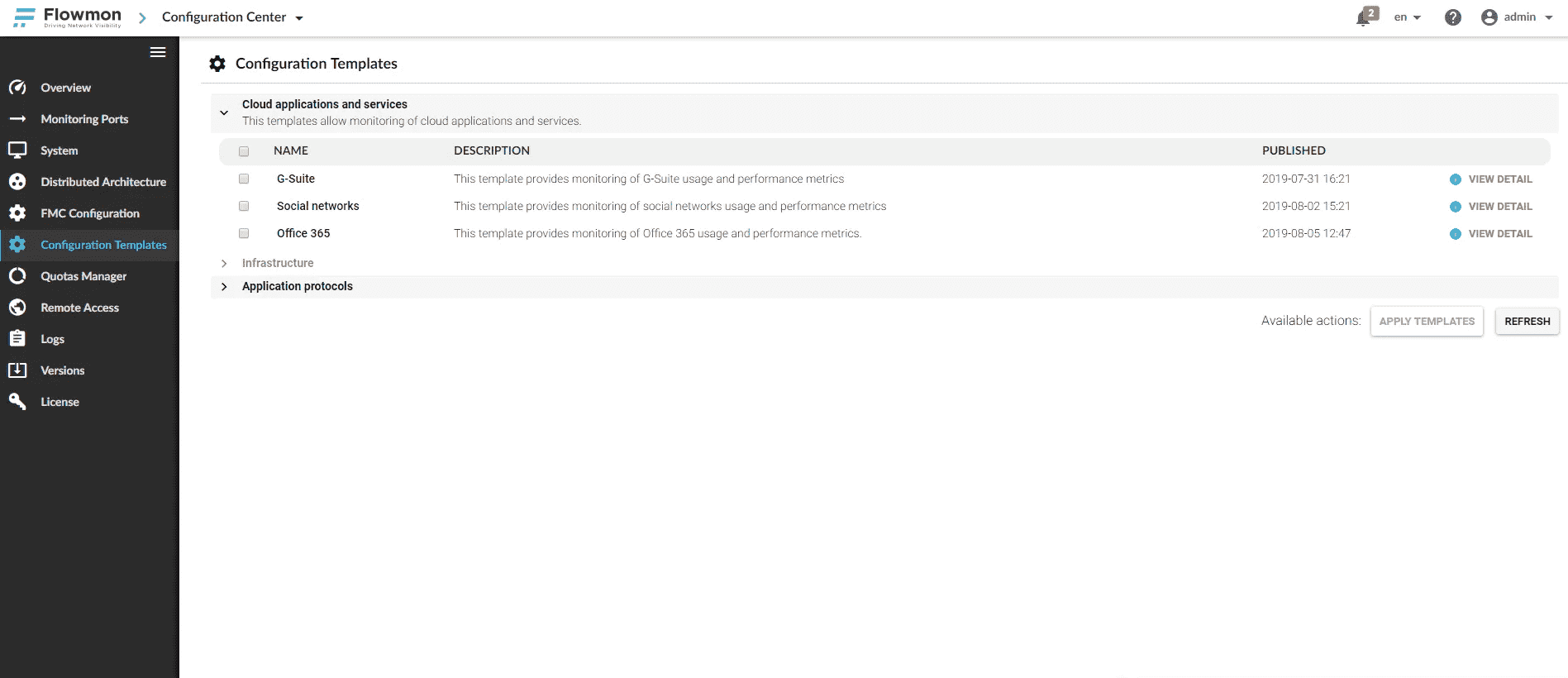Open View Detail for G-Suite
The width and height of the screenshot is (1568, 678).
pyautogui.click(x=1499, y=179)
